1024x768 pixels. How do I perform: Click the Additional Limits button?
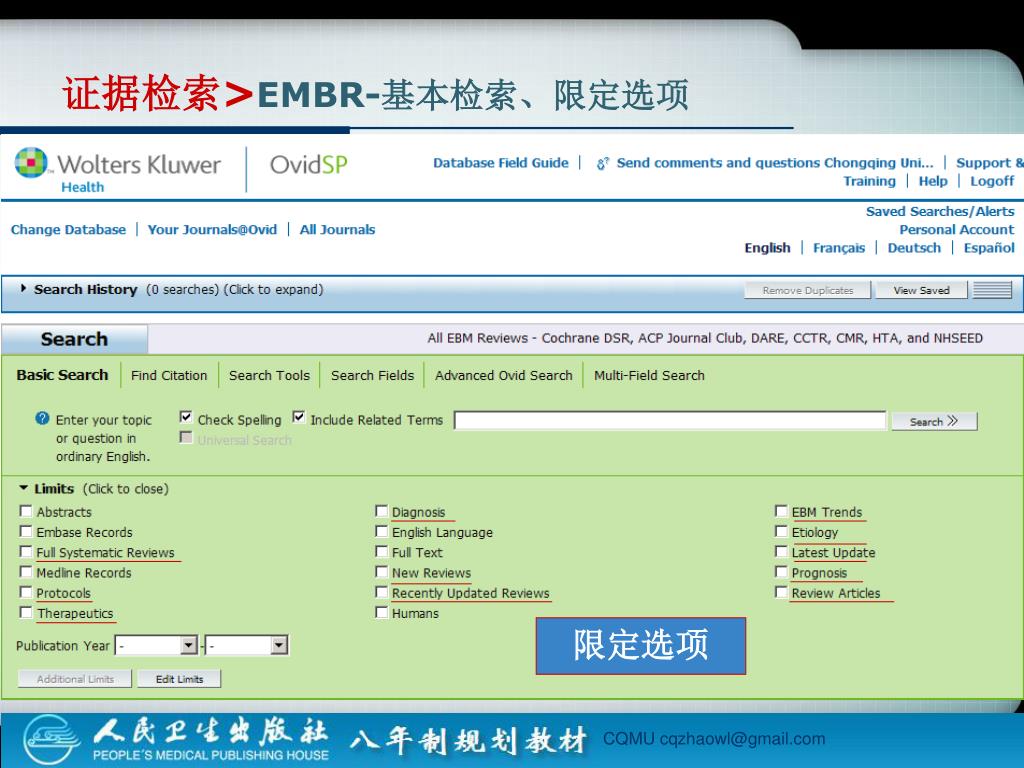pyautogui.click(x=75, y=679)
